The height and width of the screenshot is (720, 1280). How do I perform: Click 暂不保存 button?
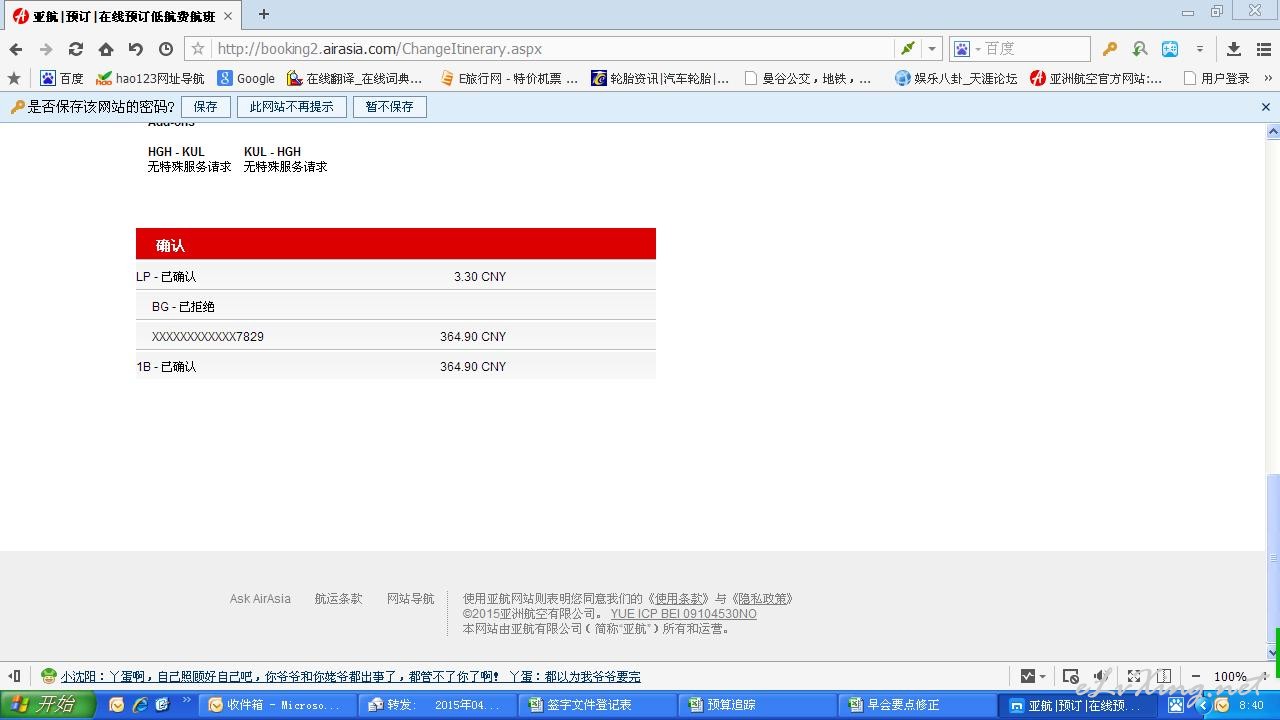pos(389,107)
